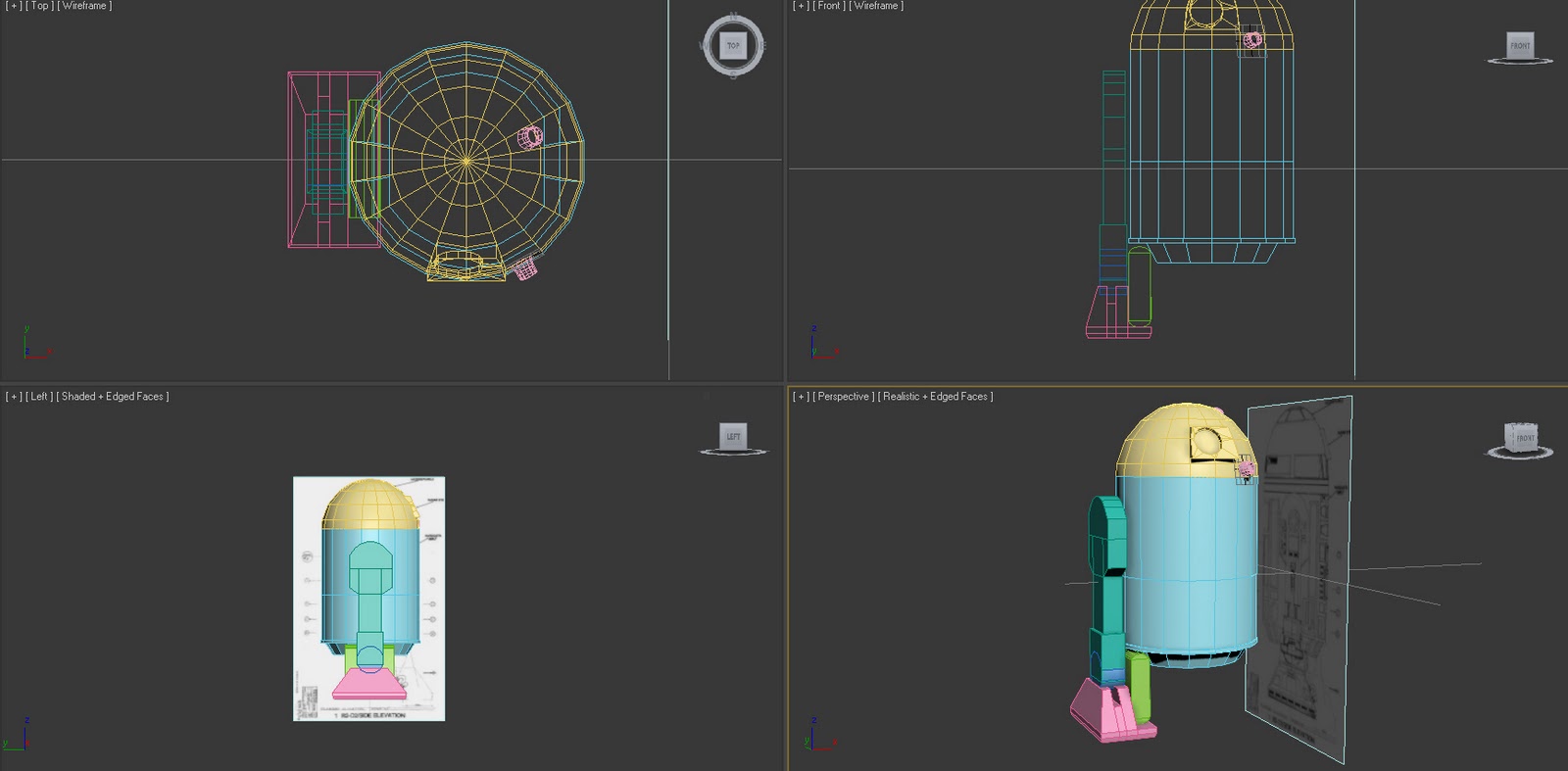
Task: Select the green capsule wireframe in Front viewport
Action: [x=1139, y=285]
